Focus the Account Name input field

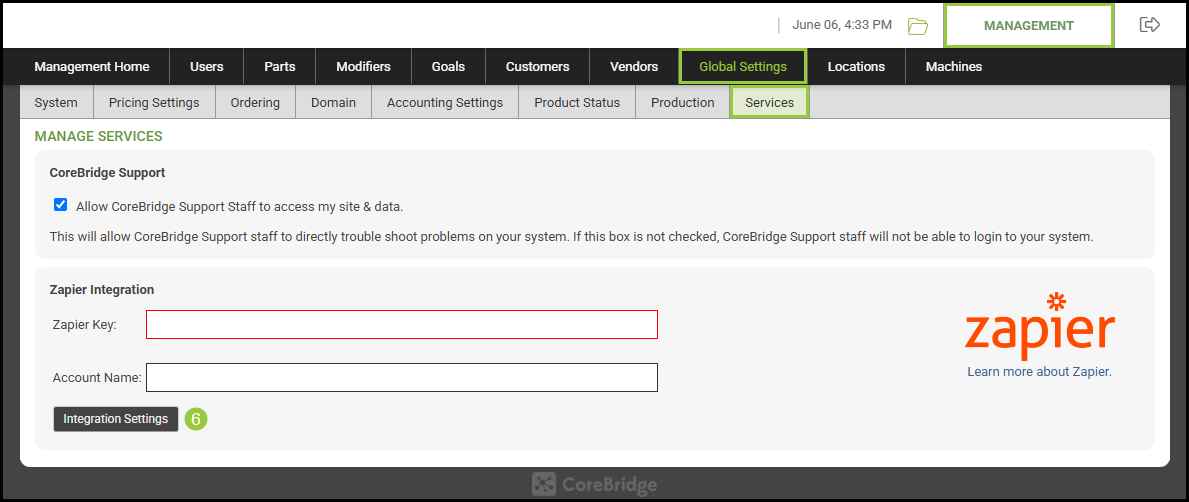pyautogui.click(x=402, y=378)
